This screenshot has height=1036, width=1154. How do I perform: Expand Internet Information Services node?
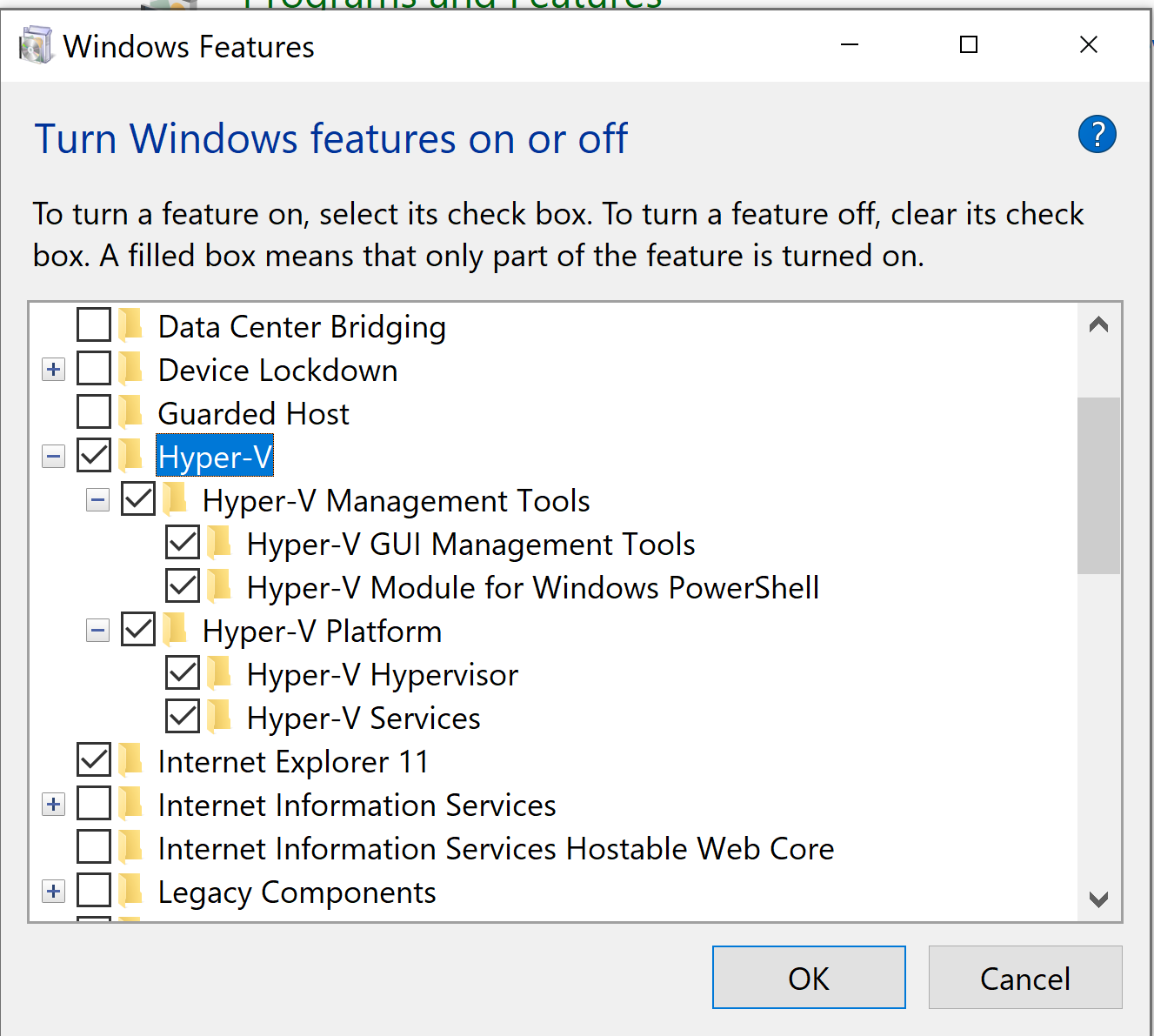click(54, 805)
